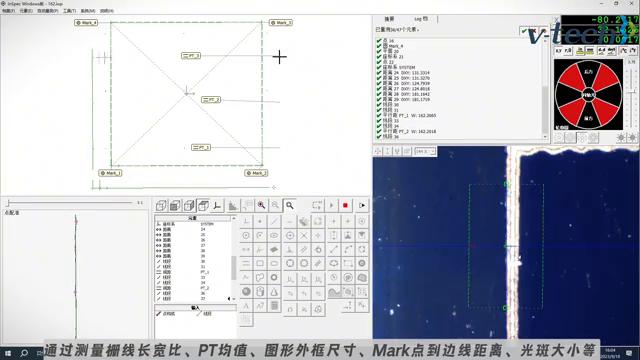Select the sphere element tool
This screenshot has width=640, height=360.
point(246,291)
